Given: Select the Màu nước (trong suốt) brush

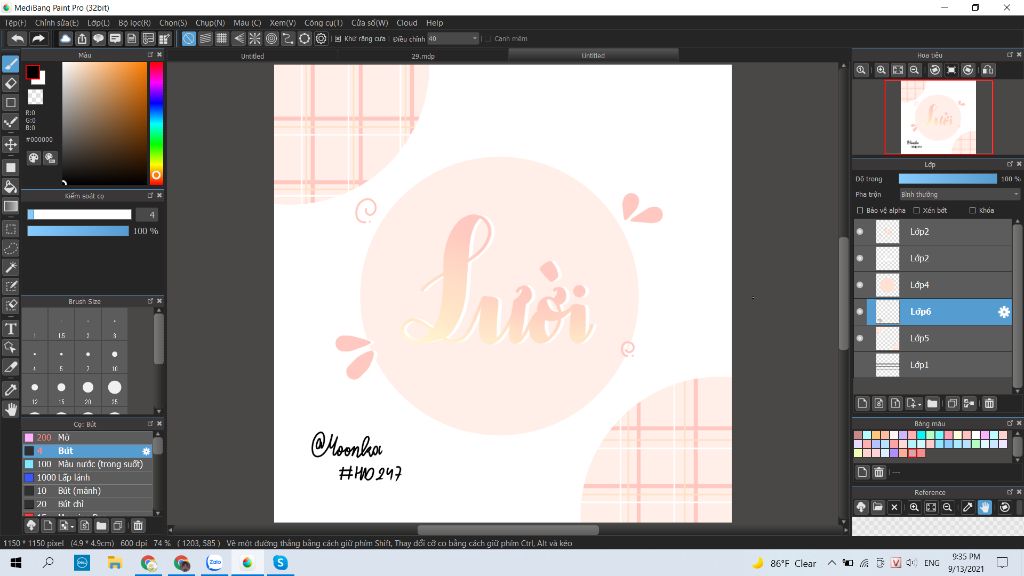Looking at the screenshot, I should 88,464.
